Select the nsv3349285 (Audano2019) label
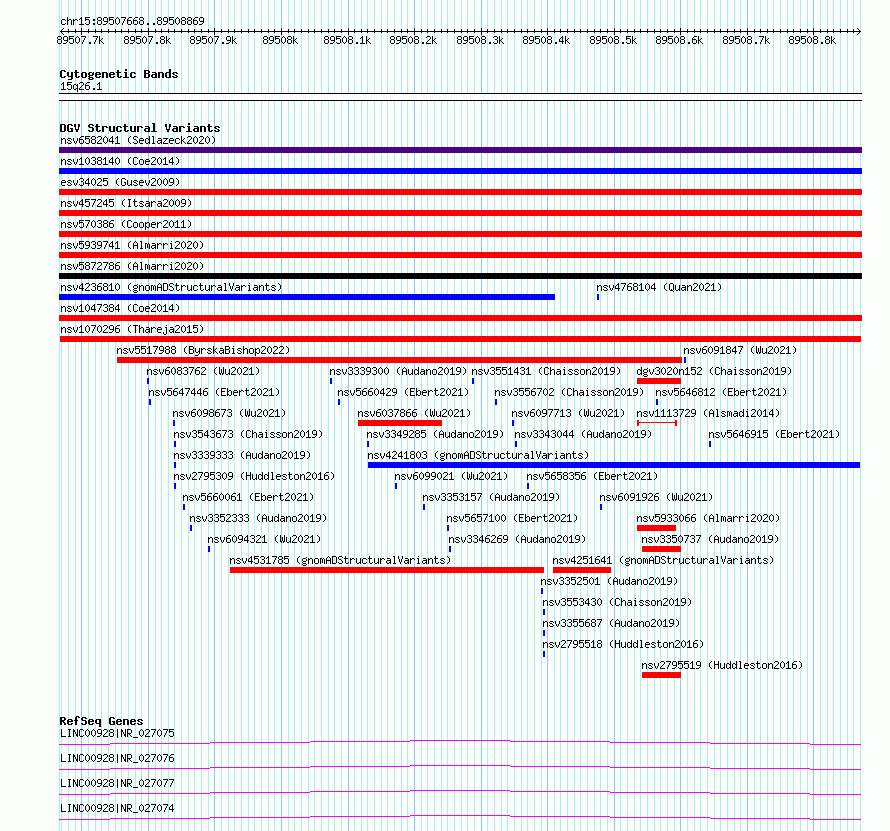890x831 pixels. pos(435,434)
